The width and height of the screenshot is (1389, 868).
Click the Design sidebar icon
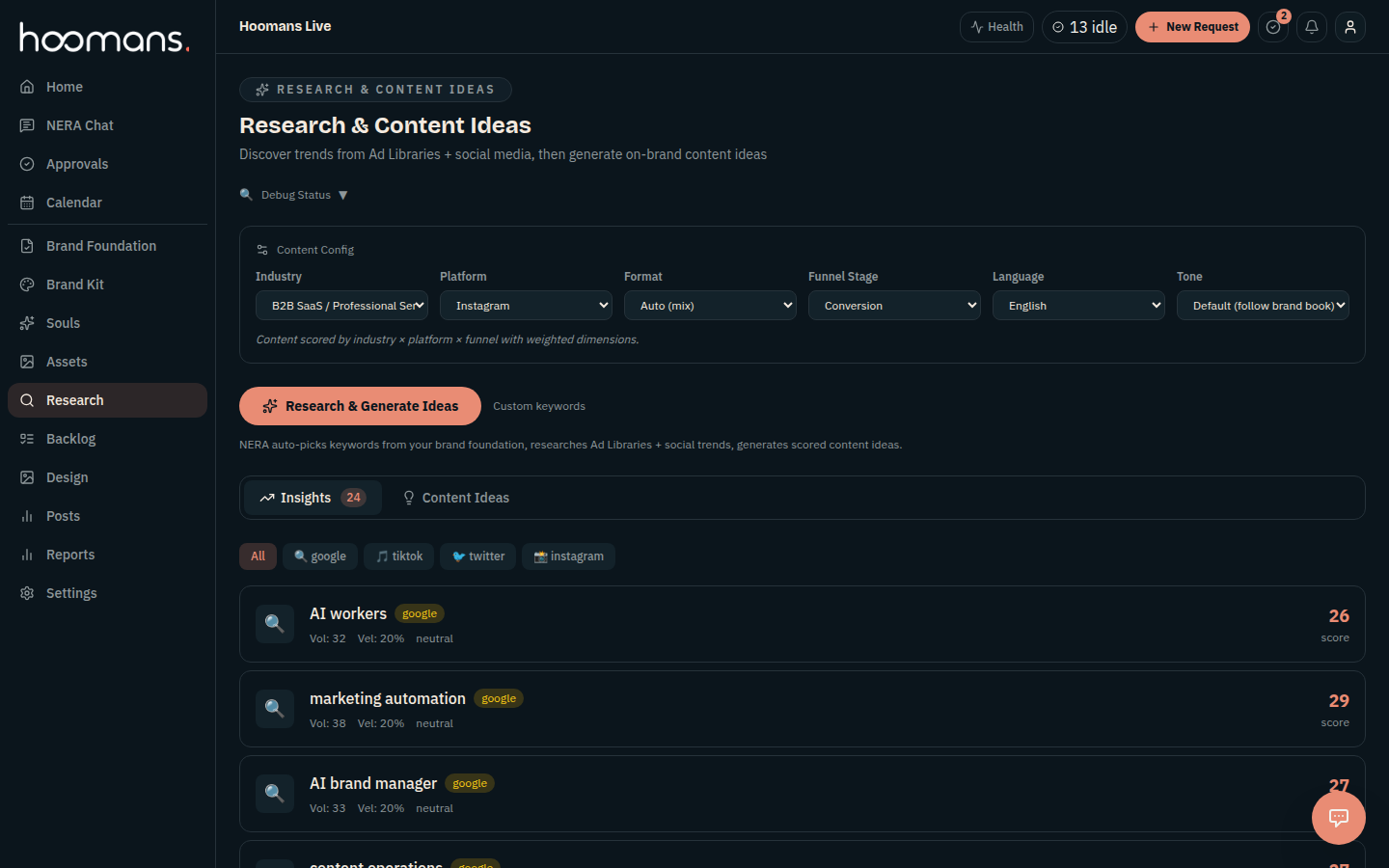27,477
